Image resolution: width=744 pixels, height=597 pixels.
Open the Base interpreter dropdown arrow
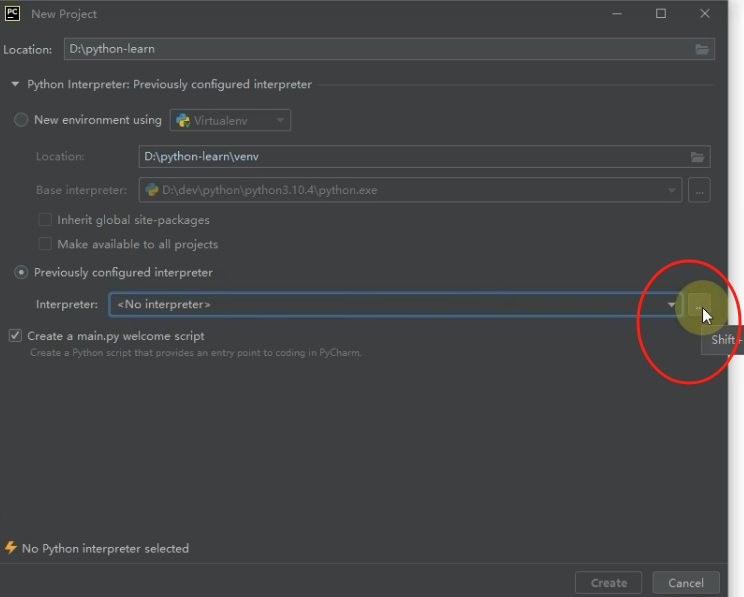coord(671,190)
